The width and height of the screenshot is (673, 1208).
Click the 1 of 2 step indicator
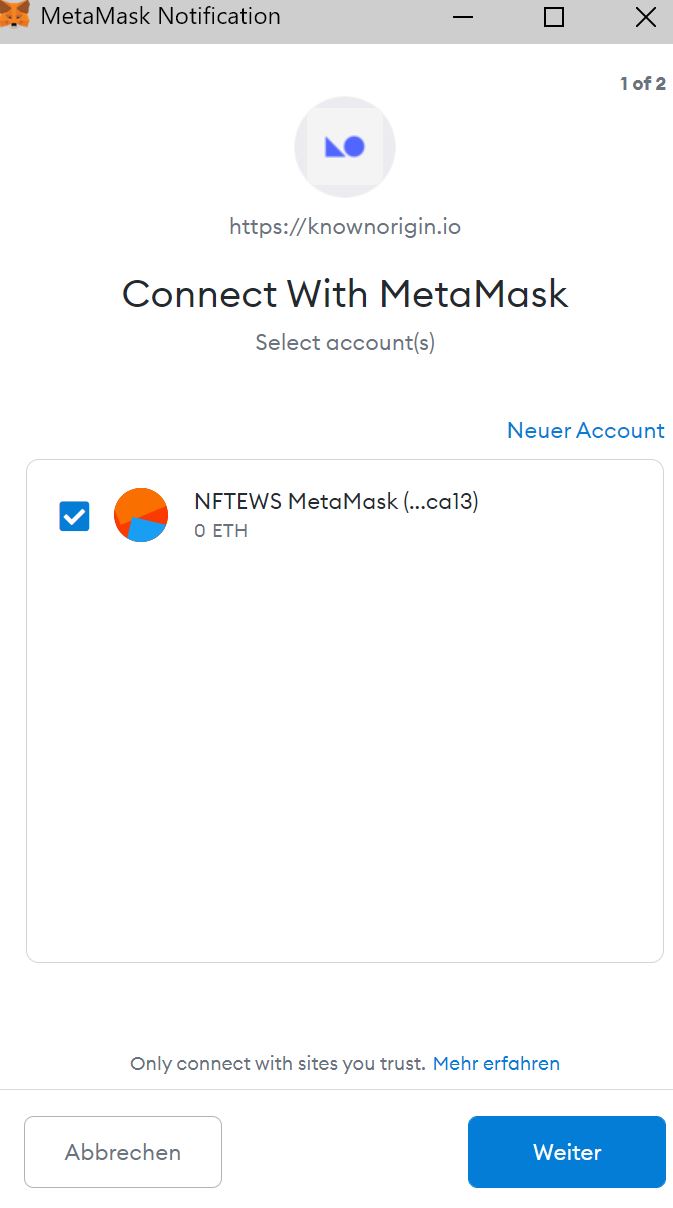[643, 84]
